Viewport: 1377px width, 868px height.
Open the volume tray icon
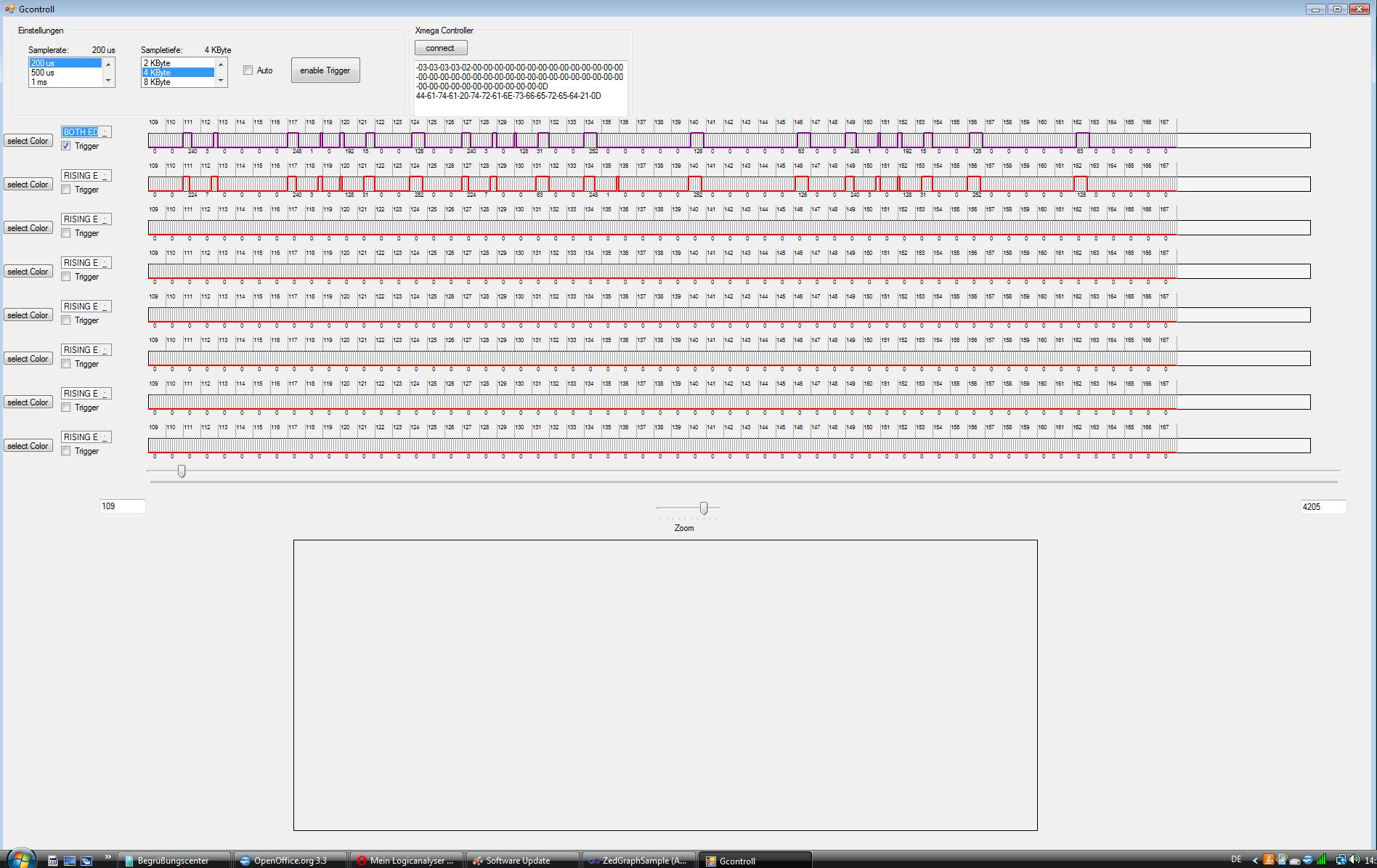pos(1355,860)
